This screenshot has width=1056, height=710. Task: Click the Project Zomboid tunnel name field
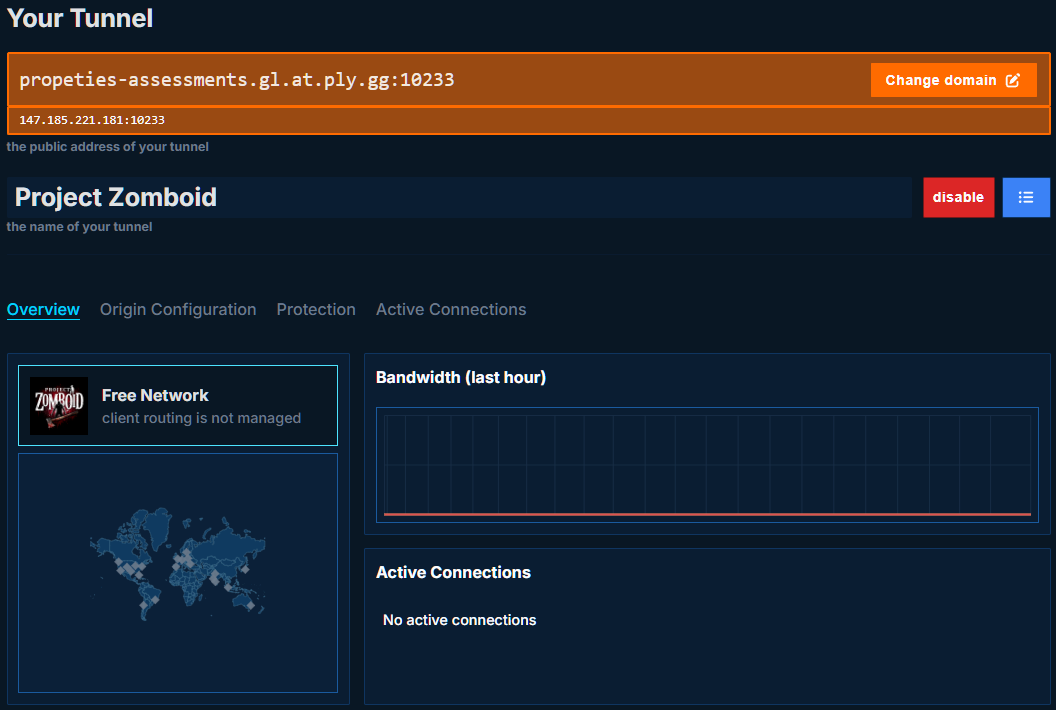[x=459, y=197]
